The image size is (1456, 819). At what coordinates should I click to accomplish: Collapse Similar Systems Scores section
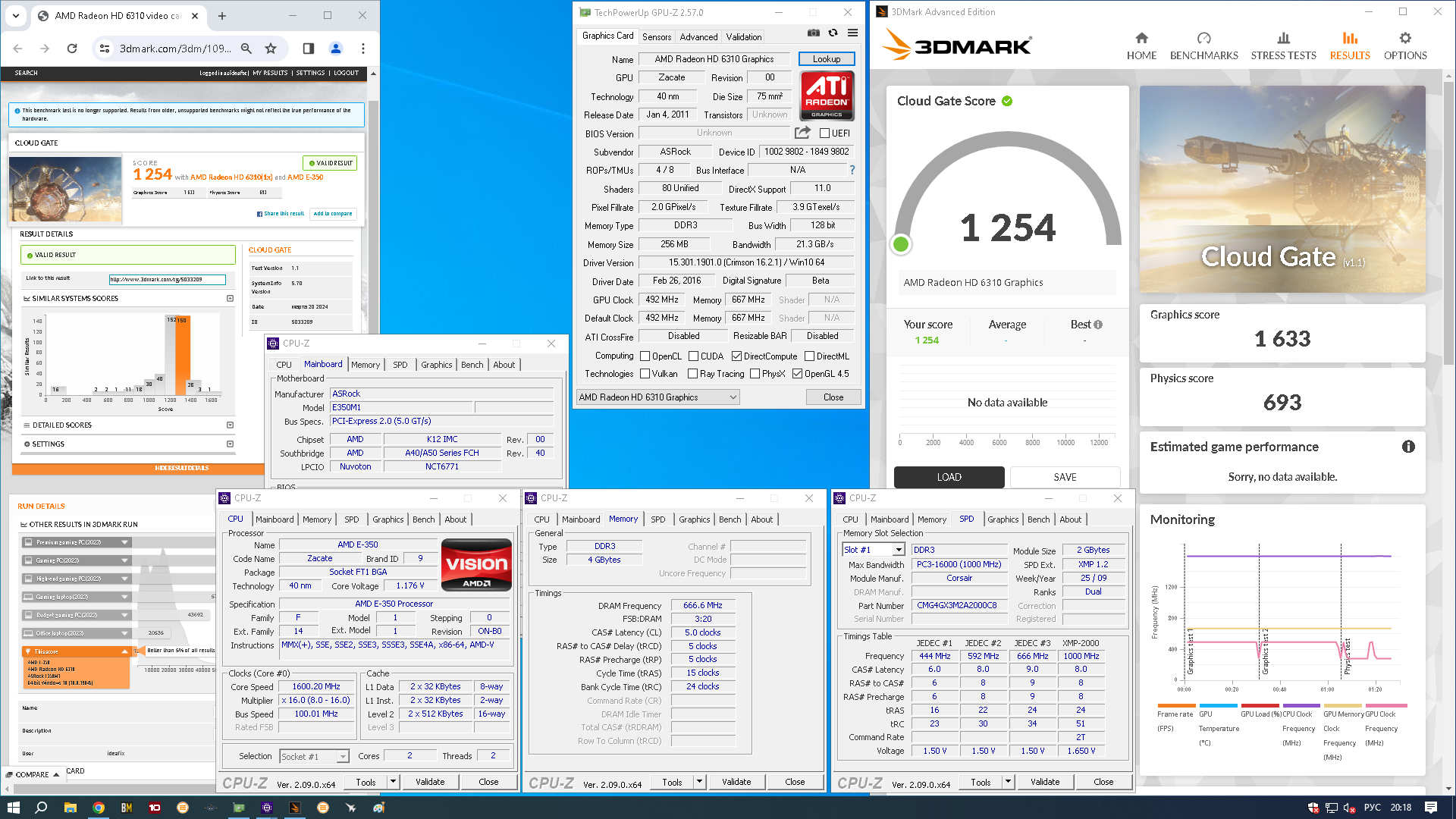[x=230, y=299]
